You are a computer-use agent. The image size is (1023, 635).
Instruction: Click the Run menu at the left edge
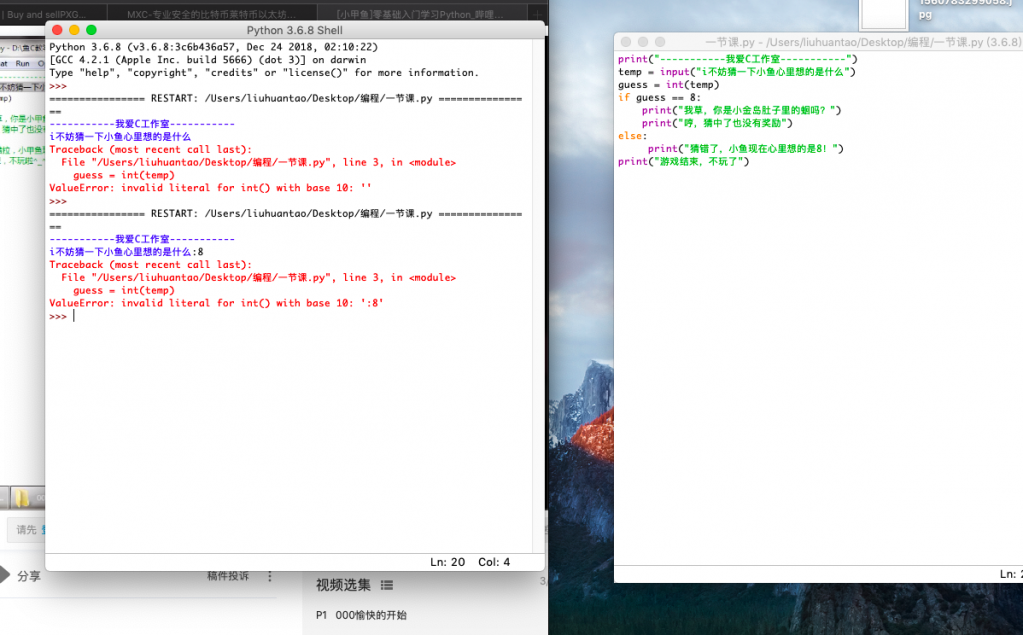tap(25, 62)
